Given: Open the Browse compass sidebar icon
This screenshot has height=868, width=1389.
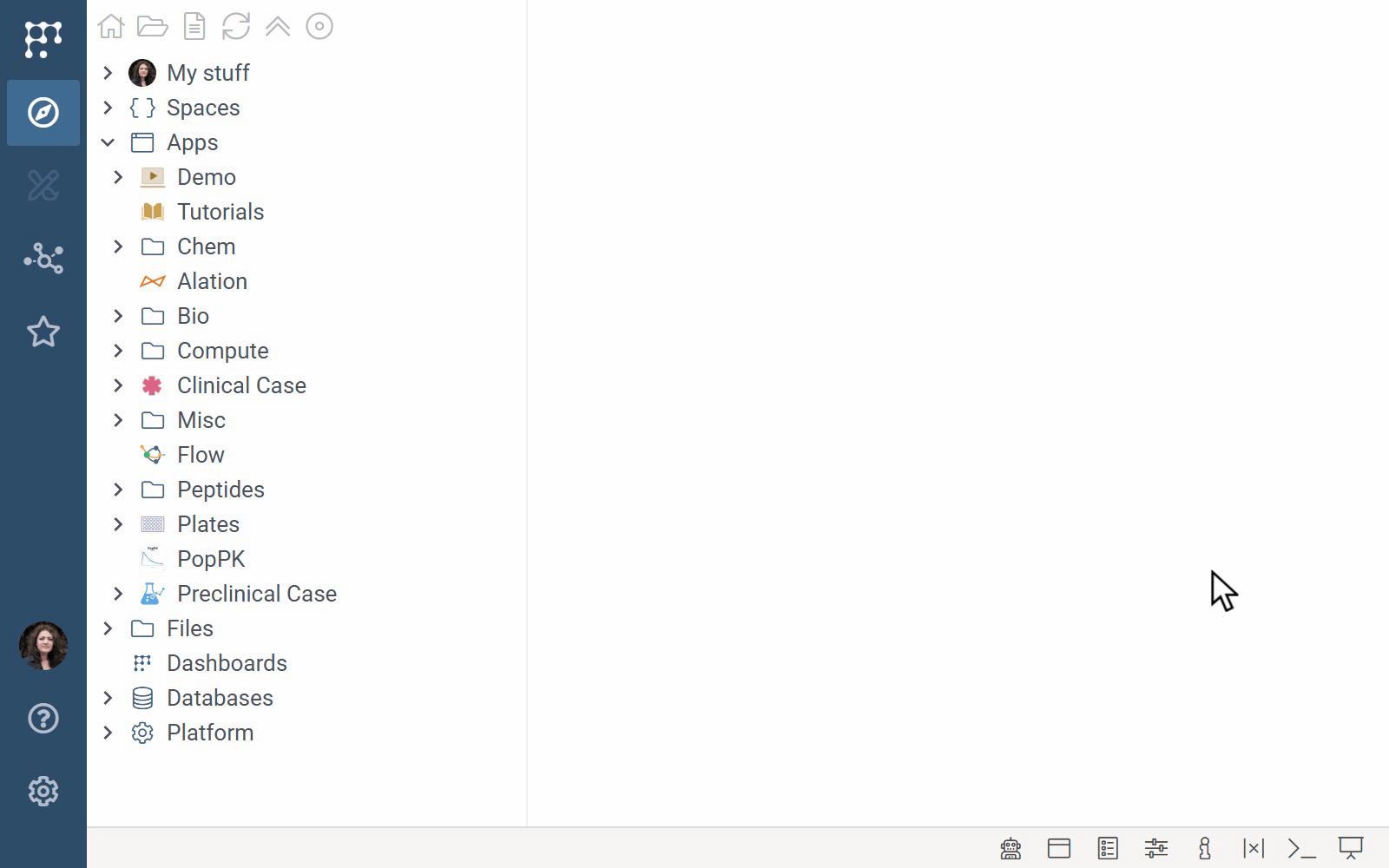Looking at the screenshot, I should point(43,112).
